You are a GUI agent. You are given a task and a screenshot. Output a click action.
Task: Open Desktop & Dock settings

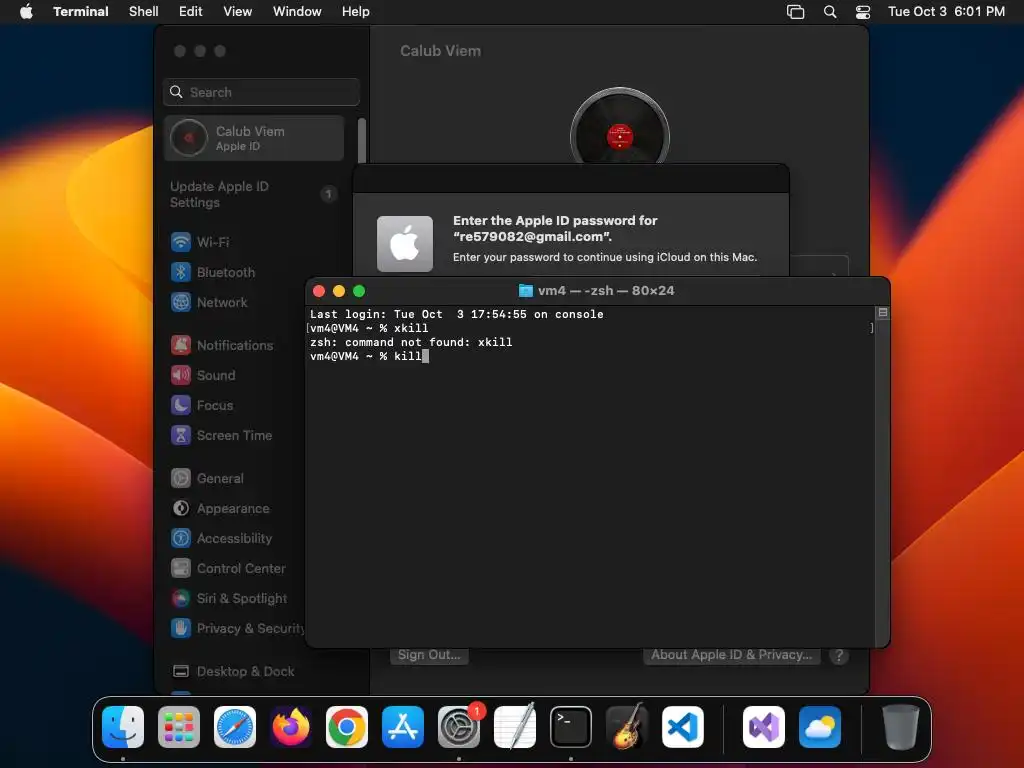tap(232, 672)
